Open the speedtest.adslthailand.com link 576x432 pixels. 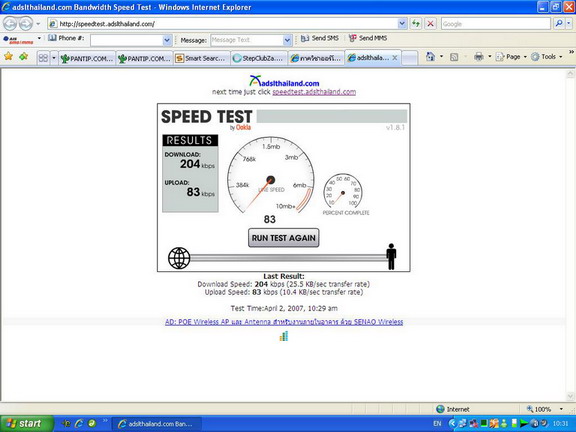pyautogui.click(x=314, y=92)
